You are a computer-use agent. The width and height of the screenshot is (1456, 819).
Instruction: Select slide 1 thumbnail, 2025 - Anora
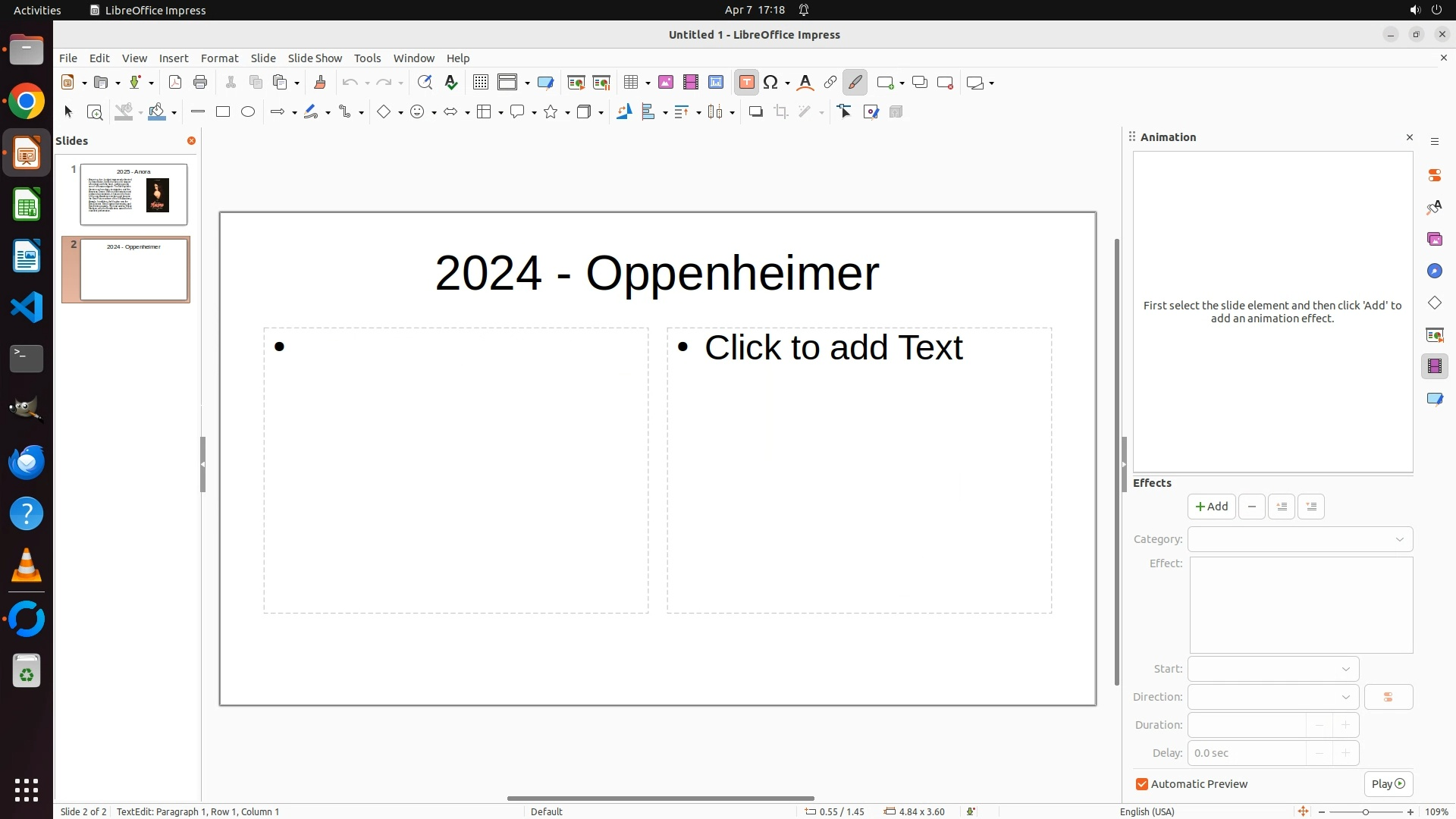tap(133, 194)
